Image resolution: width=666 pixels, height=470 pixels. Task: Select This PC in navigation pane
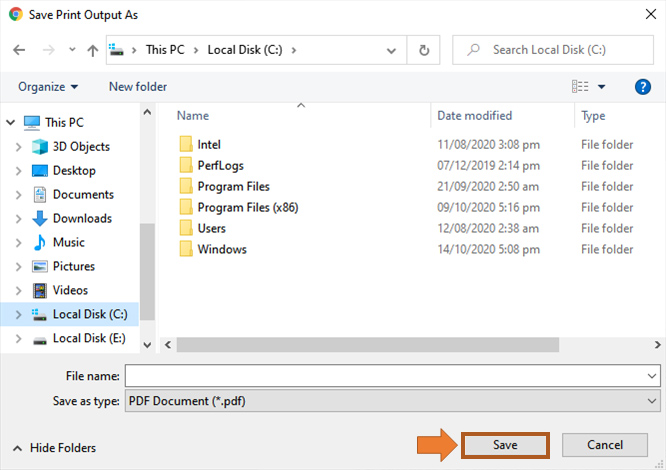click(x=65, y=122)
